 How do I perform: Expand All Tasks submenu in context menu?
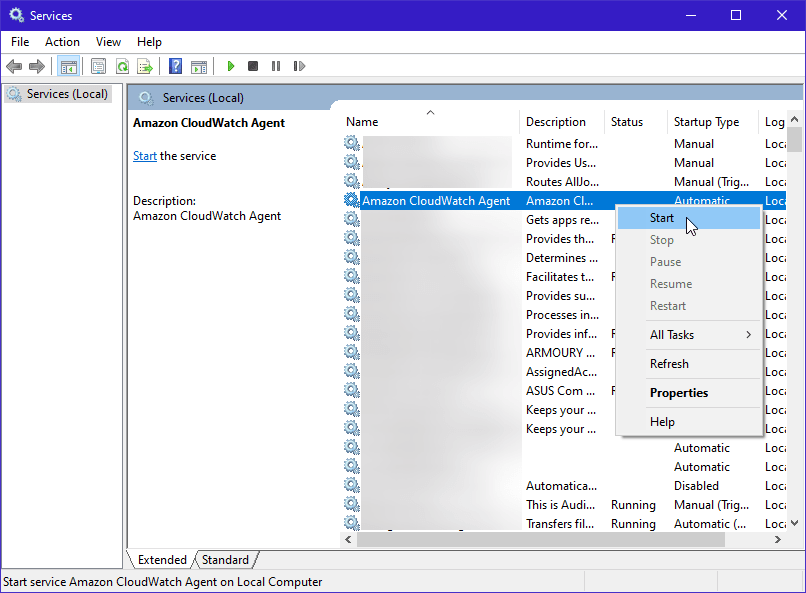[x=688, y=335]
